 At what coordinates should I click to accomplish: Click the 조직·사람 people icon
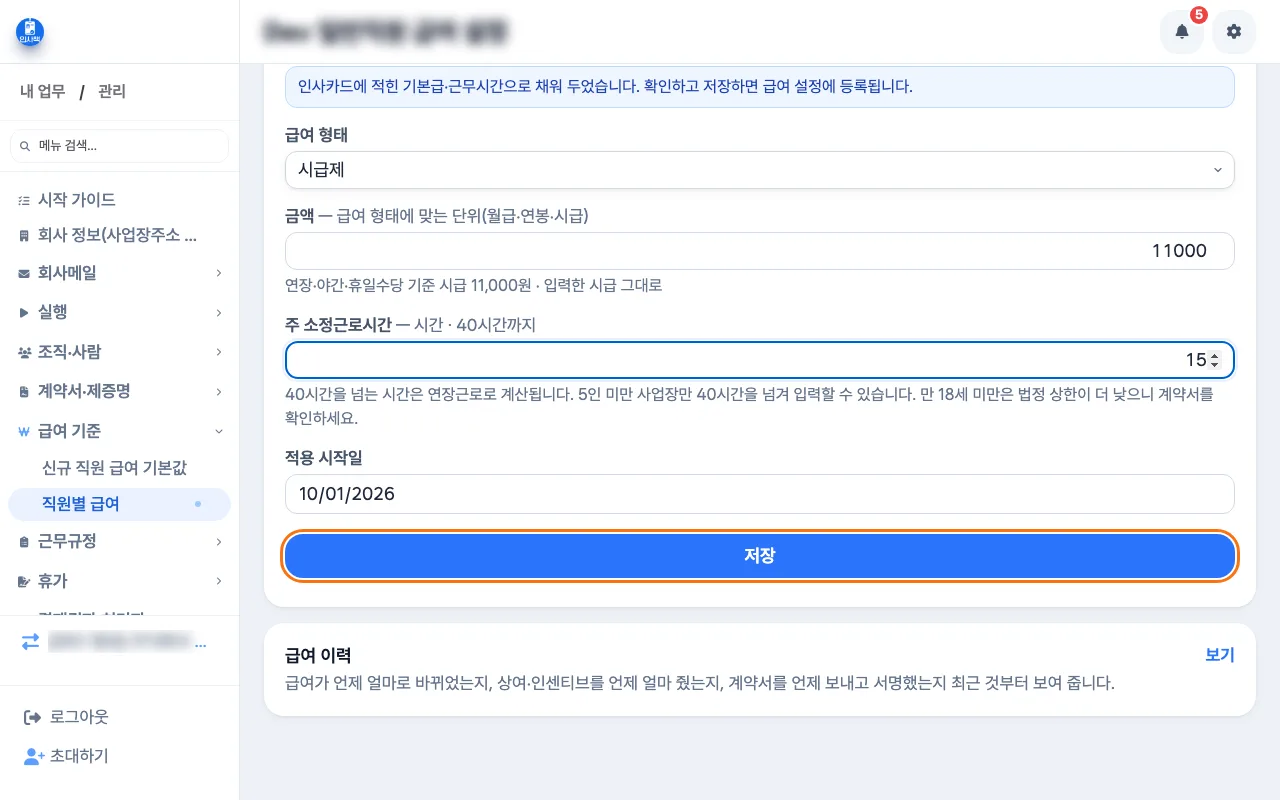coord(24,352)
